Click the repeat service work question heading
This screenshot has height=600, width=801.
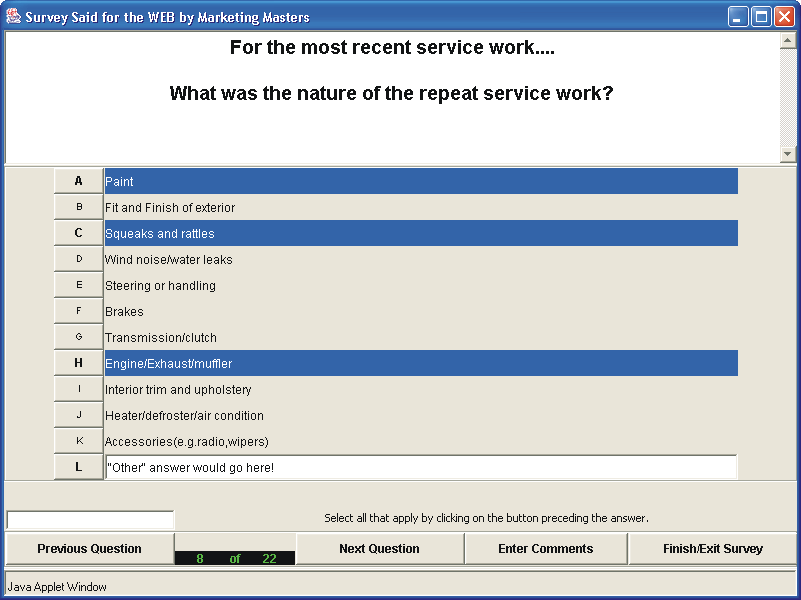(x=391, y=93)
